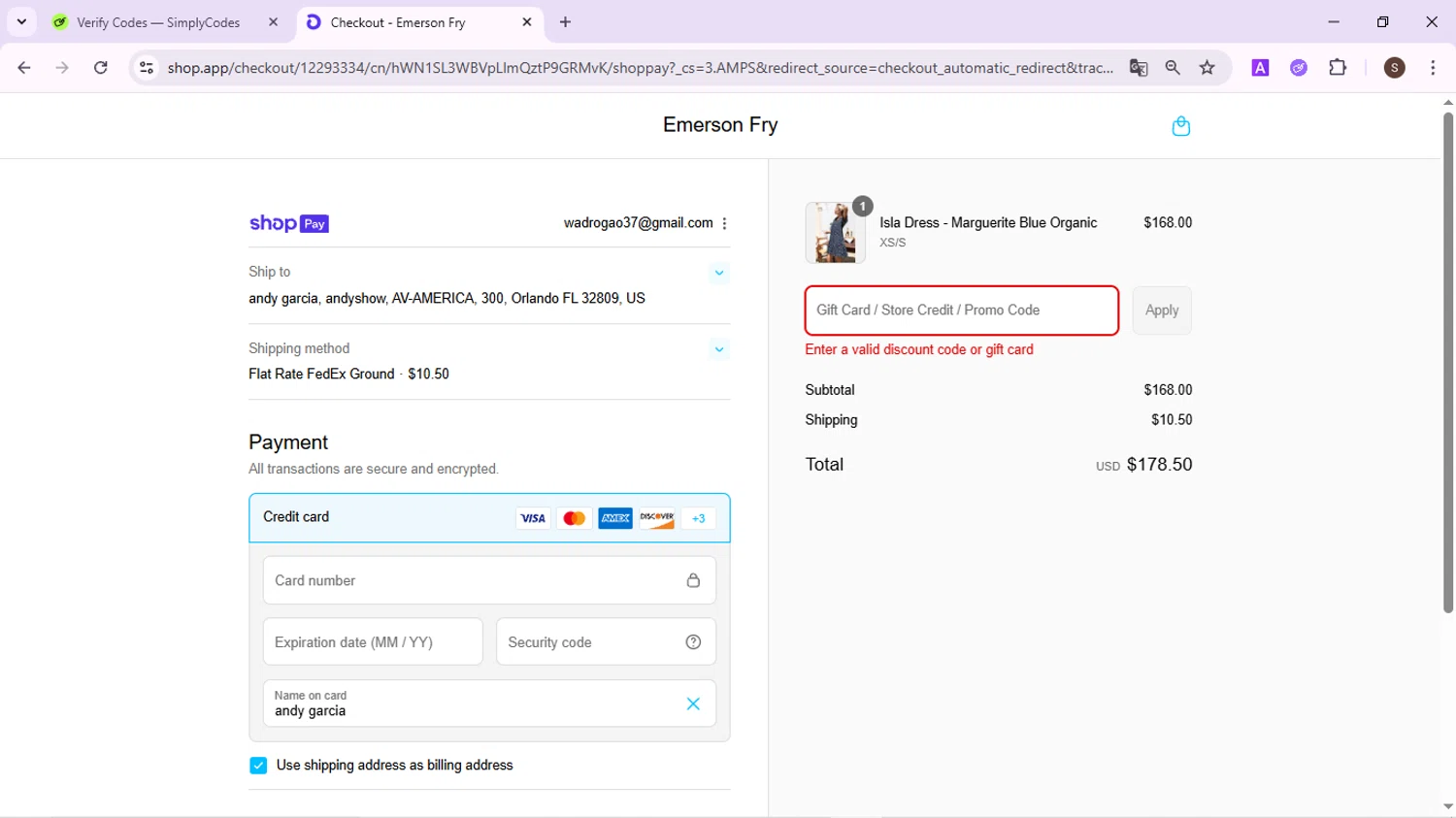1456x818 pixels.
Task: Click the 'Enter a valid discount code' error
Action: click(x=919, y=350)
